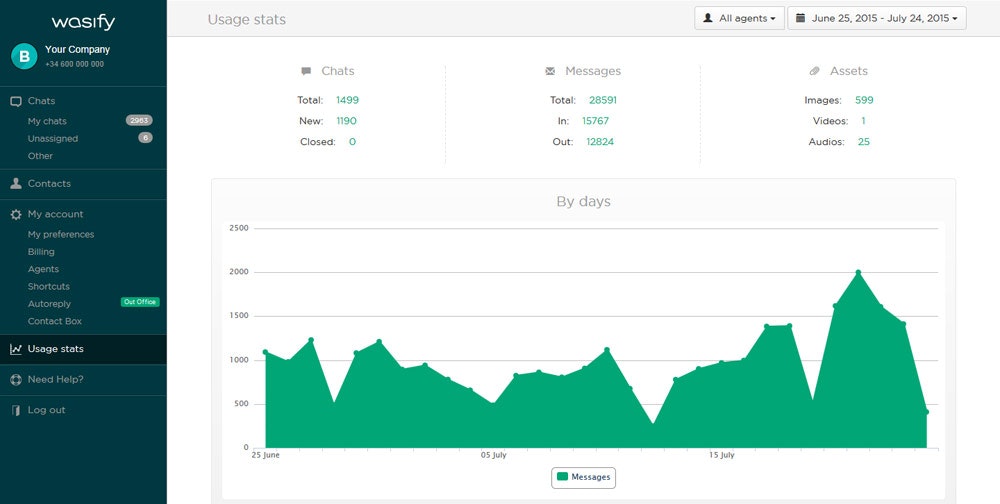Click the total messages value 28591

point(603,100)
